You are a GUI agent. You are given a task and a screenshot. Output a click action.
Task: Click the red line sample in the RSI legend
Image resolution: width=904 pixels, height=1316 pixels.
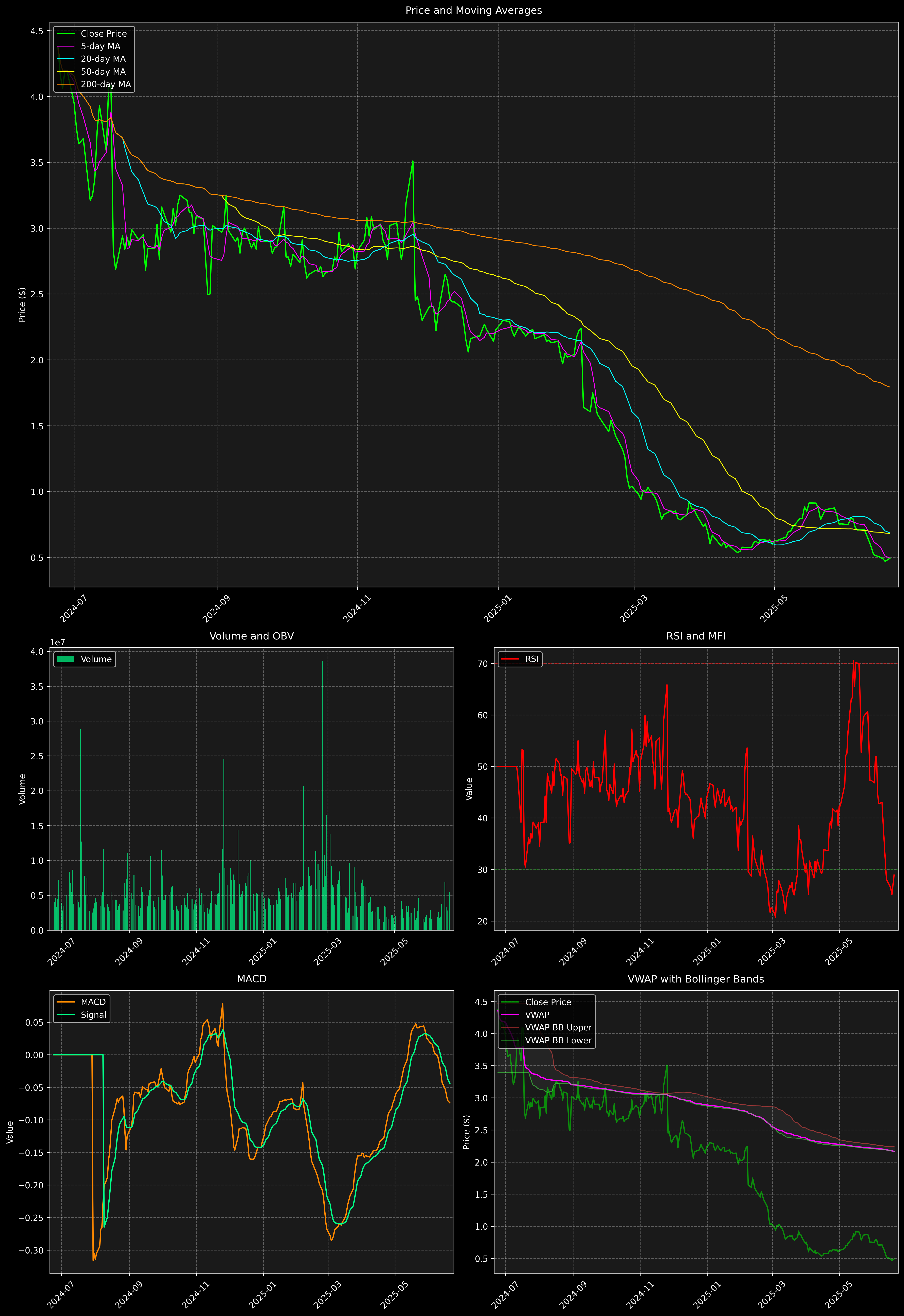pyautogui.click(x=510, y=659)
